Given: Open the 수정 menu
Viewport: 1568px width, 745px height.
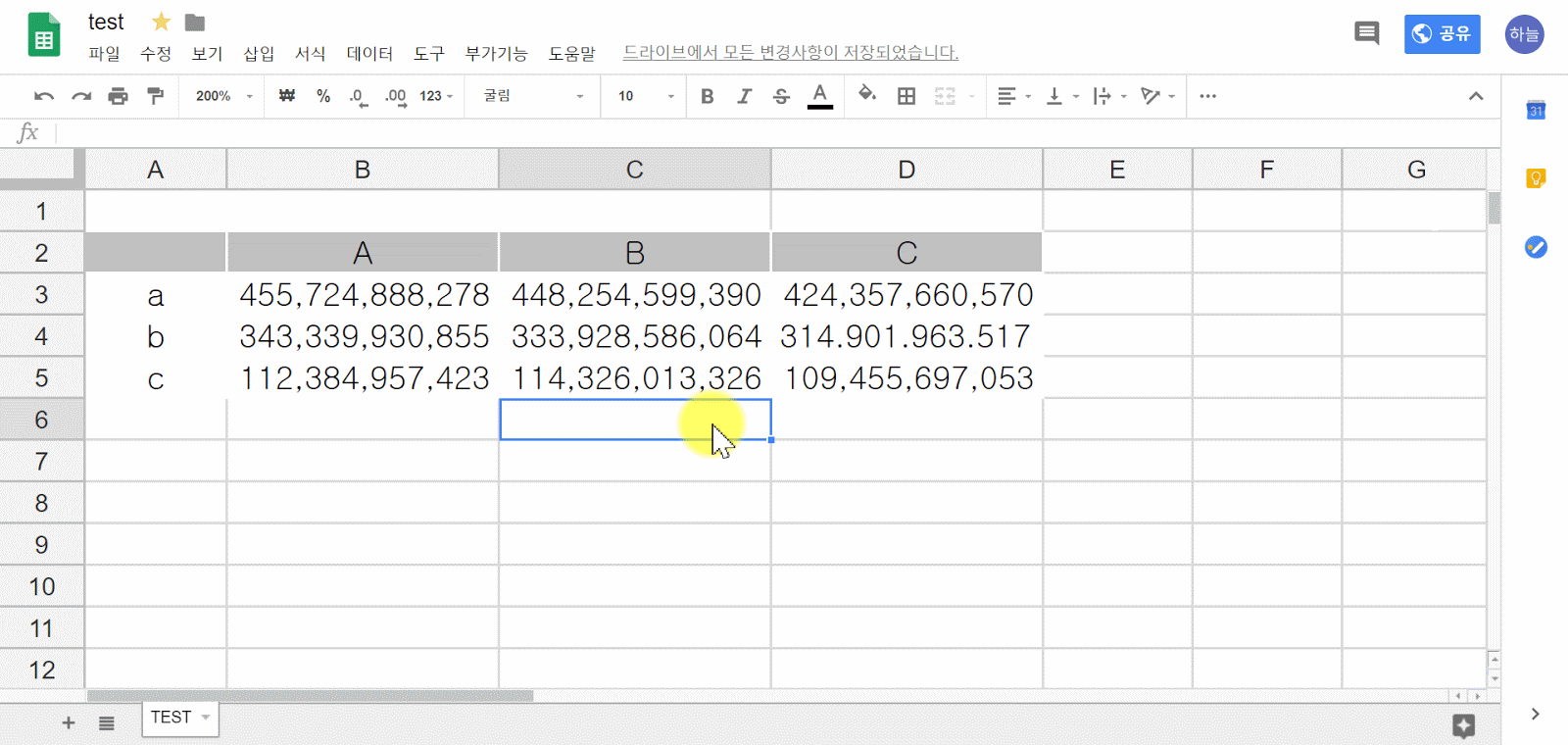Looking at the screenshot, I should (156, 53).
